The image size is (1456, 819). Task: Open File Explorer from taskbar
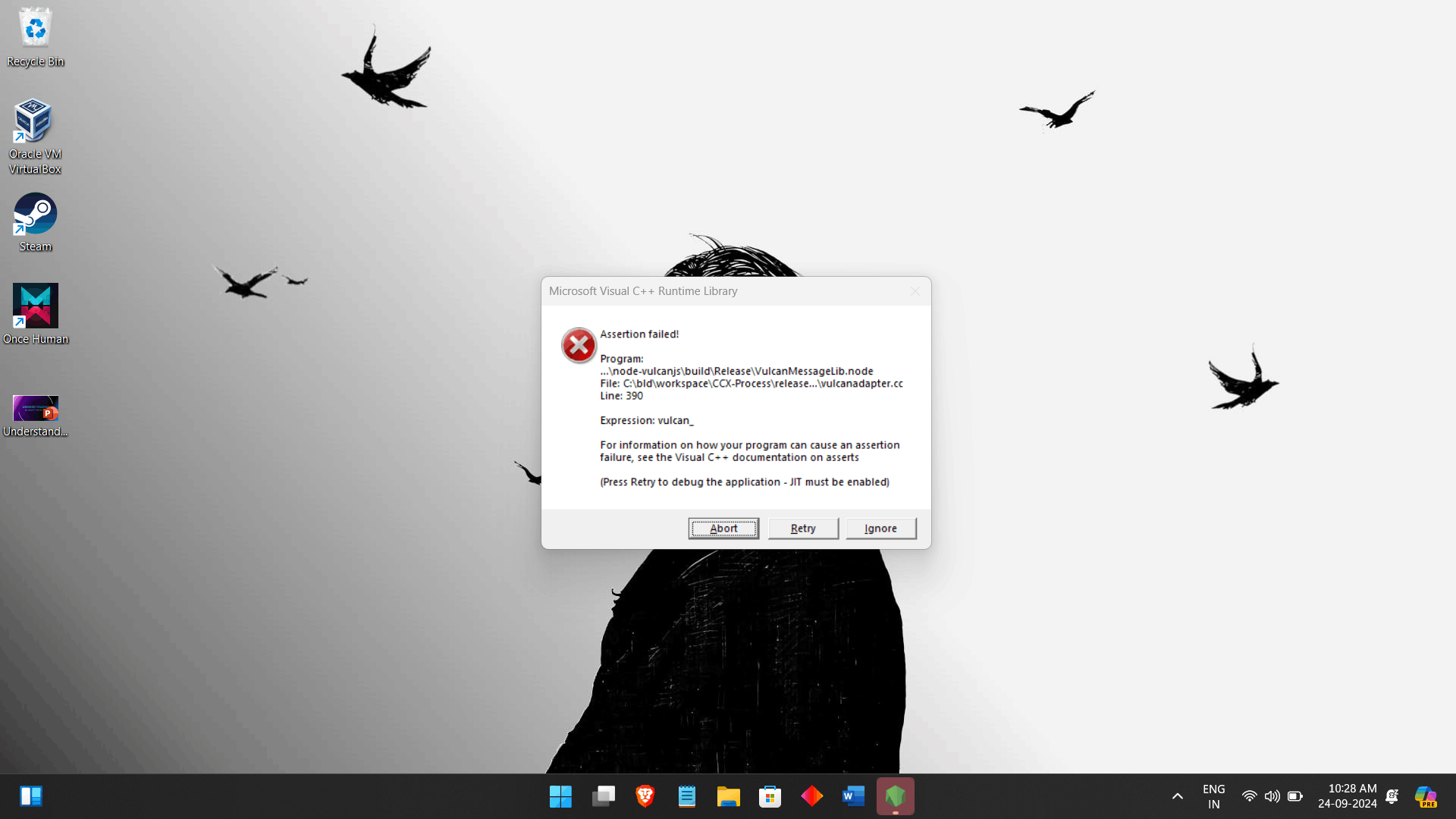click(x=728, y=796)
